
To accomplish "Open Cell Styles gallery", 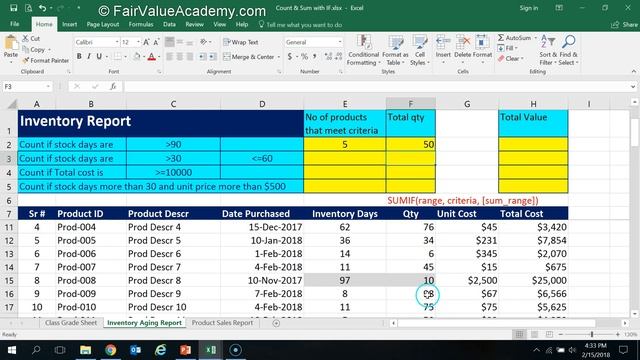I will tap(420, 50).
